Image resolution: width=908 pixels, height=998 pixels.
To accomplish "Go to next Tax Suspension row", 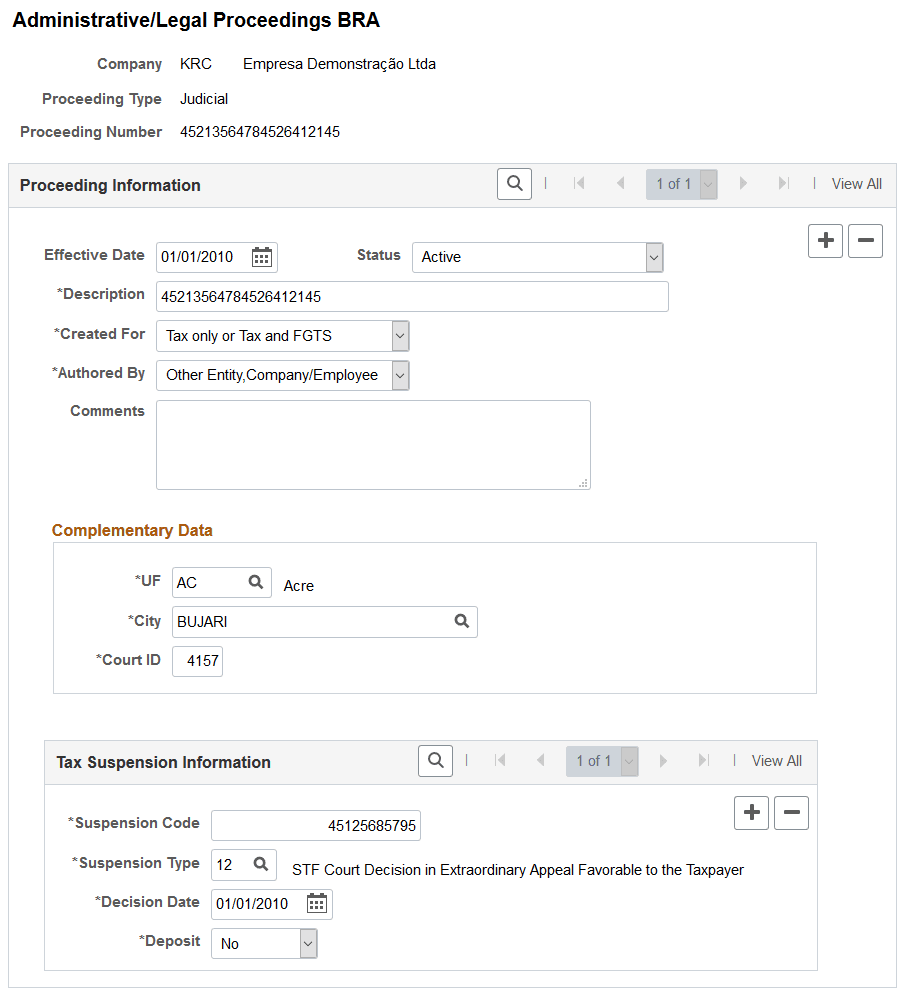I will point(663,761).
